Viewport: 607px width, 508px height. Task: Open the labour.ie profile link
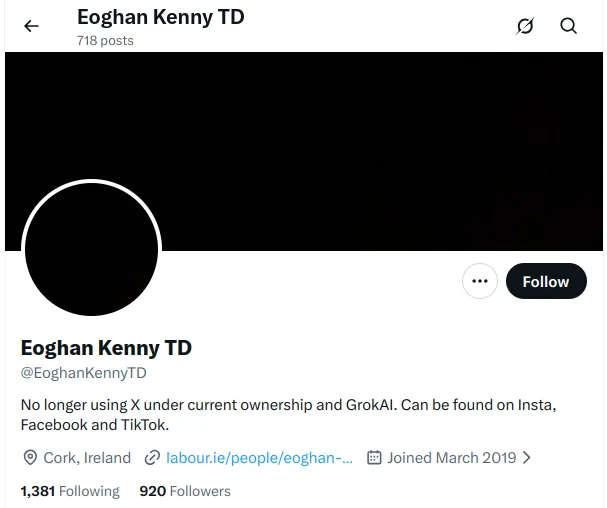(259, 458)
